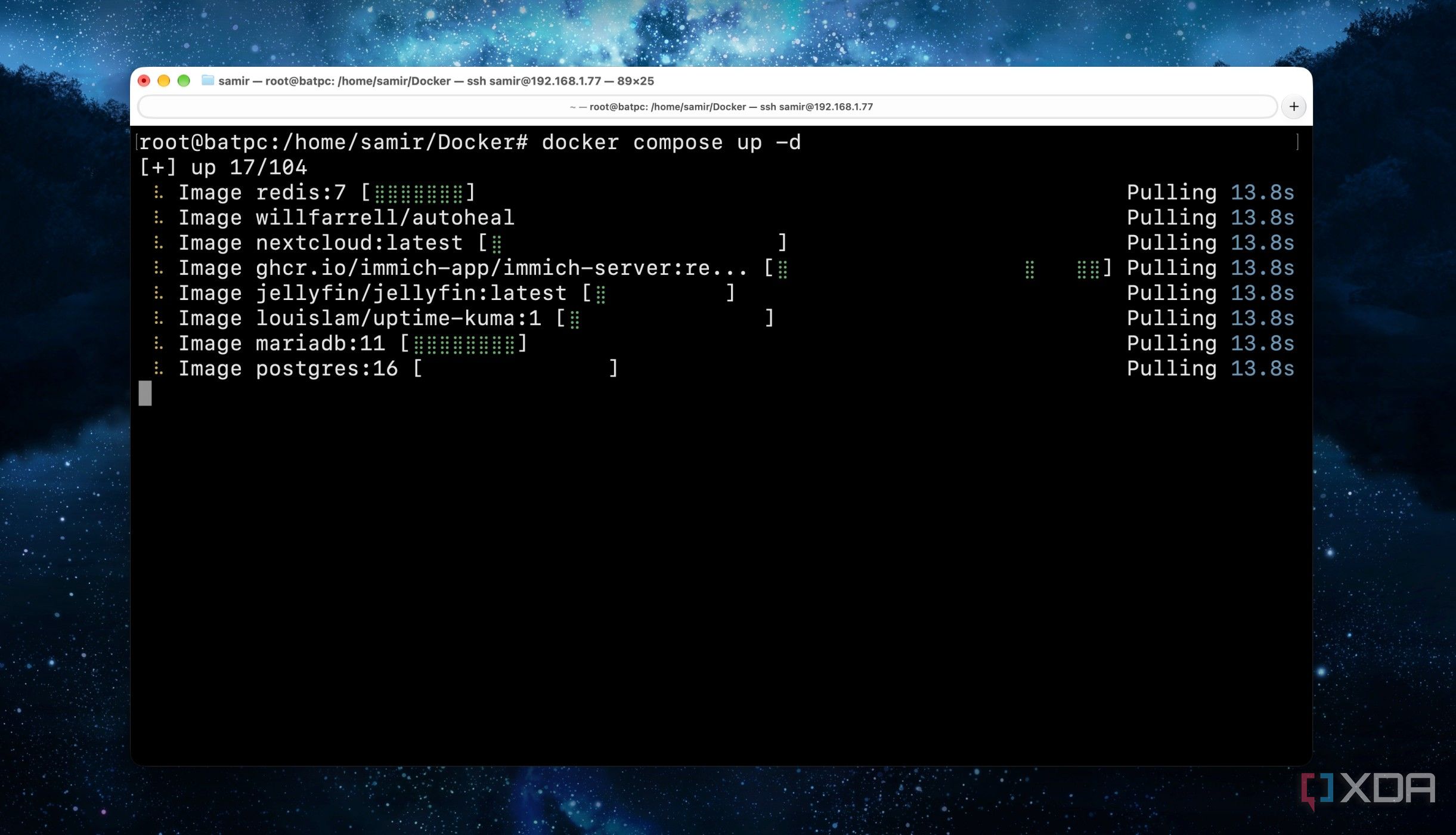The image size is (1456, 835).
Task: Click 'Pulling 13.8s' on the uptime-kuma row
Action: pos(1210,318)
